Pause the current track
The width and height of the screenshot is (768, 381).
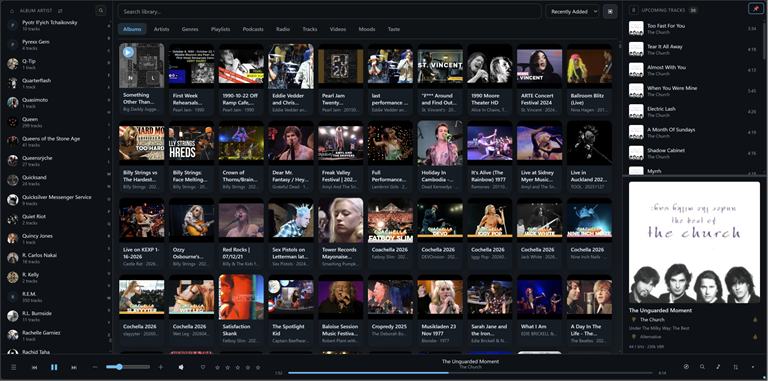pos(54,367)
